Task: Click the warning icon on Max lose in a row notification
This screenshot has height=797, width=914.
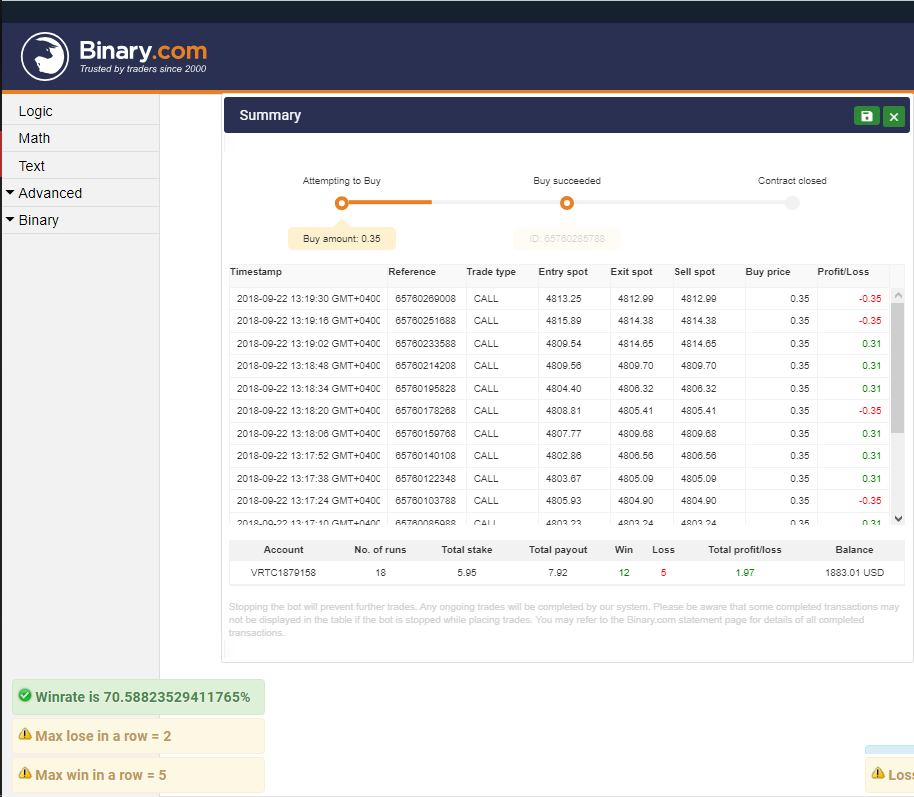Action: click(x=24, y=734)
